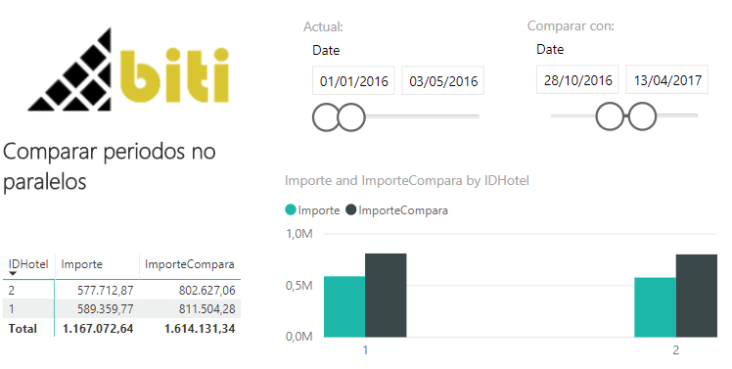This screenshot has height=369, width=732.
Task: Click the chart title Importe and ImporteCompara by IDHotel
Action: pyautogui.click(x=407, y=181)
